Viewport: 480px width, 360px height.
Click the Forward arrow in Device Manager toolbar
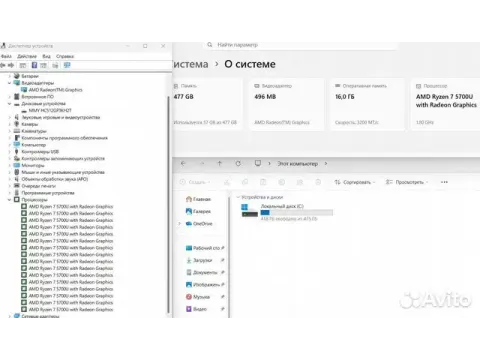tap(11, 65)
